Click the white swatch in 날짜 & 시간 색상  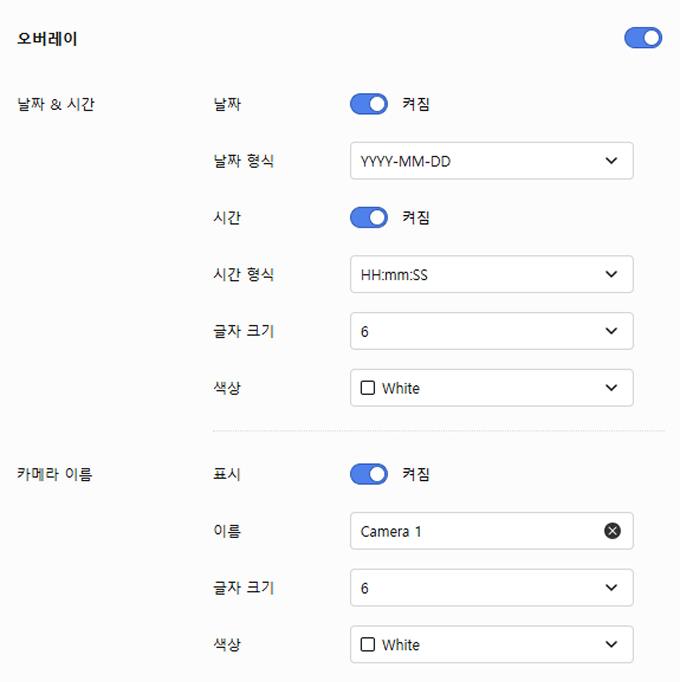pyautogui.click(x=368, y=388)
